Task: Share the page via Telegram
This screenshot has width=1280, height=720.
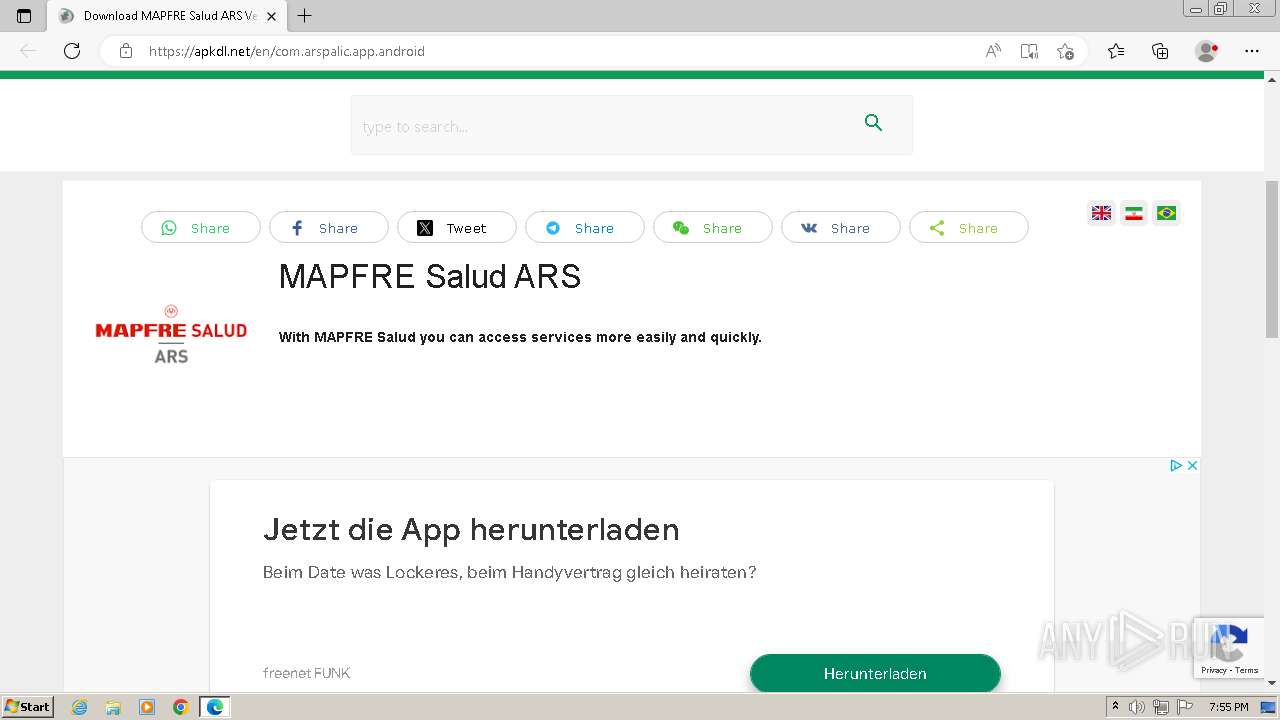Action: [585, 228]
